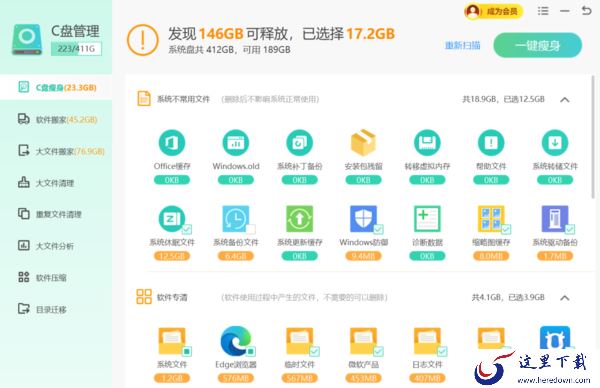Click the vertical scrollbar on the right
600x388 pixels.
593,136
